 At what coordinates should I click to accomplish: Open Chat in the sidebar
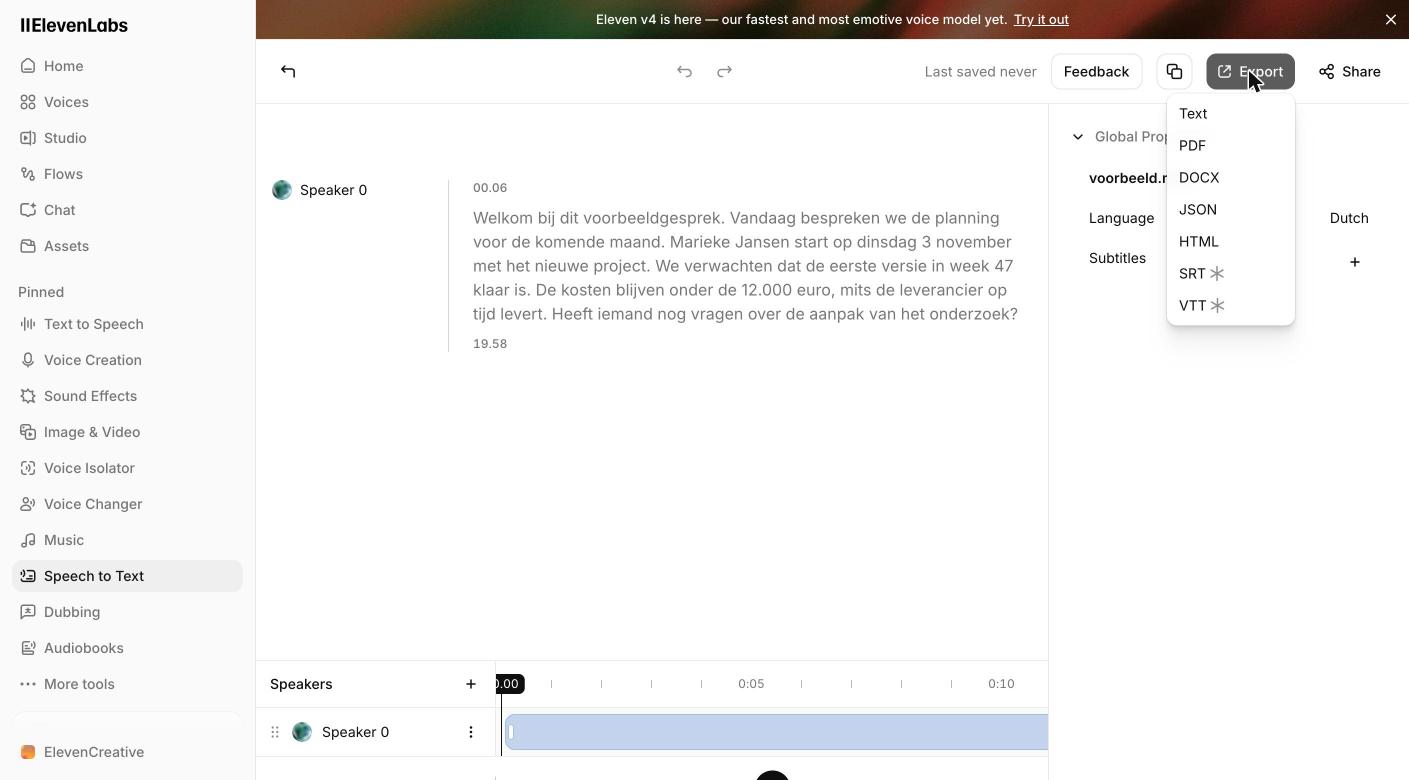(127, 210)
